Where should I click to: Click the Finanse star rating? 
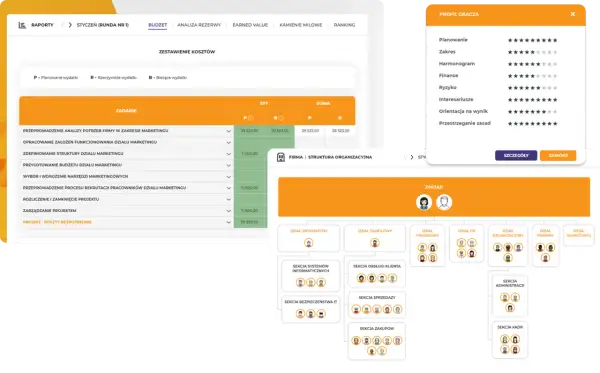(532, 76)
